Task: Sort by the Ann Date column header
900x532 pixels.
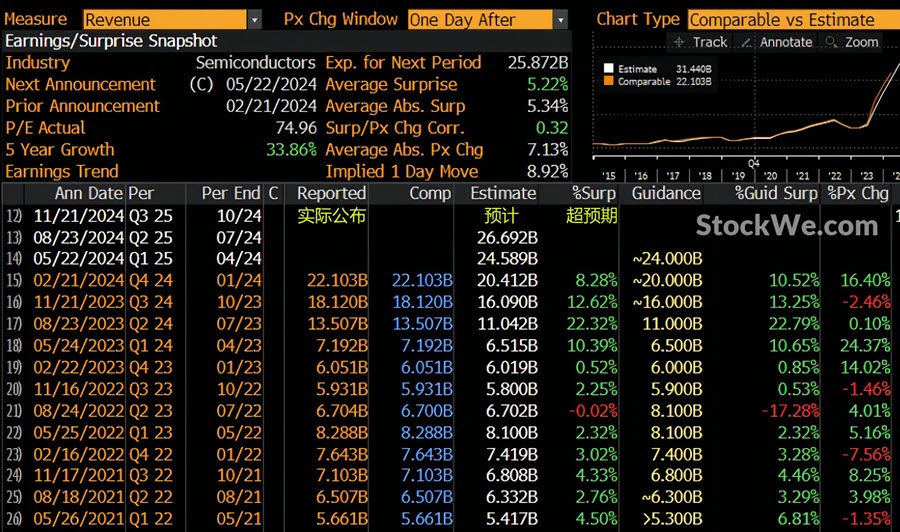Action: (89, 193)
